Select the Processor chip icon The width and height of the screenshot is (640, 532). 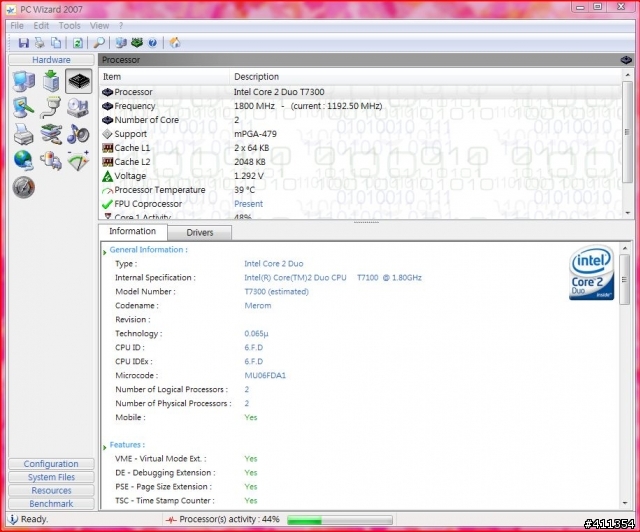point(79,81)
